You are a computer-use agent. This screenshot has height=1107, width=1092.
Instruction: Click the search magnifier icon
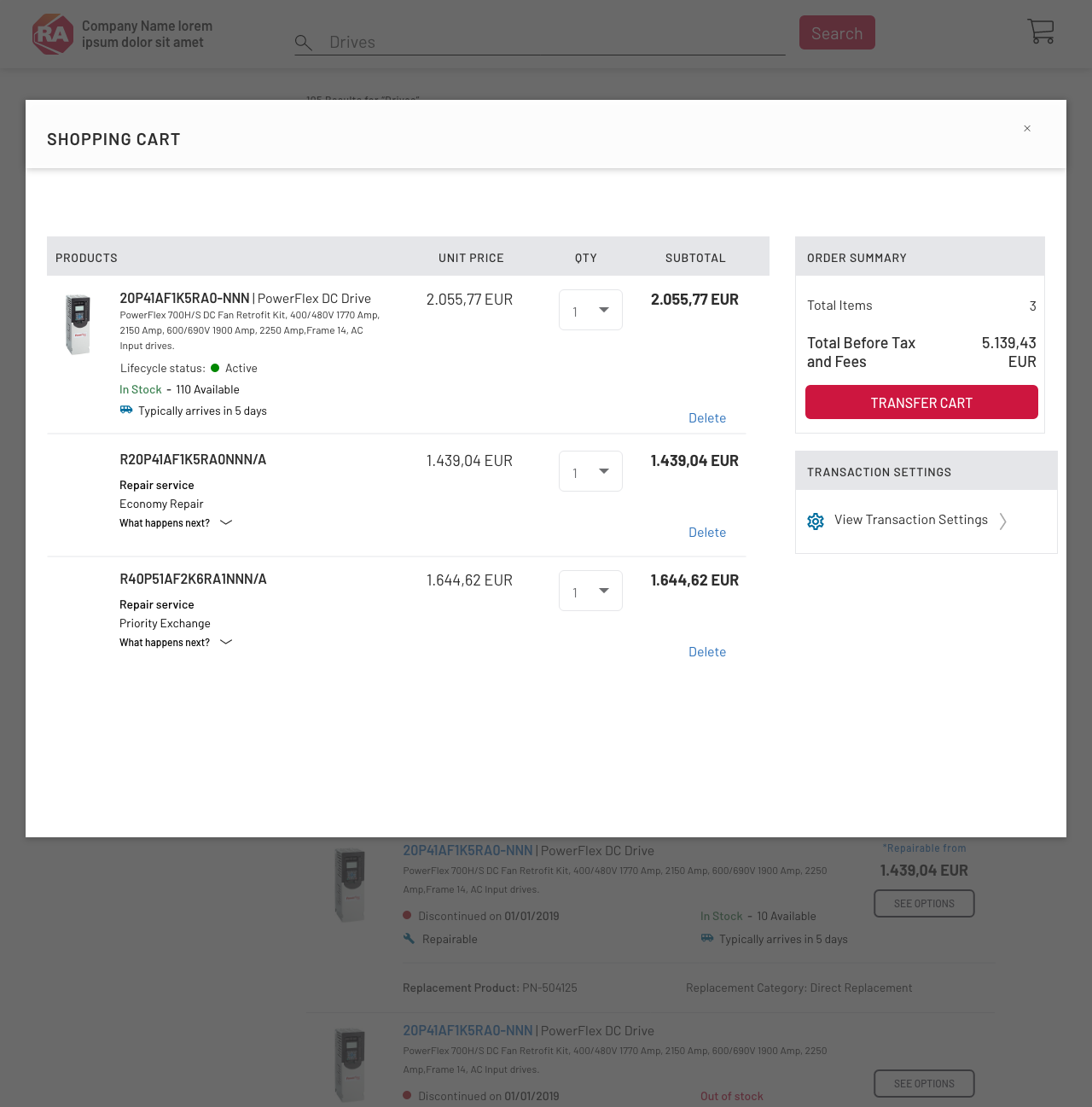point(303,42)
